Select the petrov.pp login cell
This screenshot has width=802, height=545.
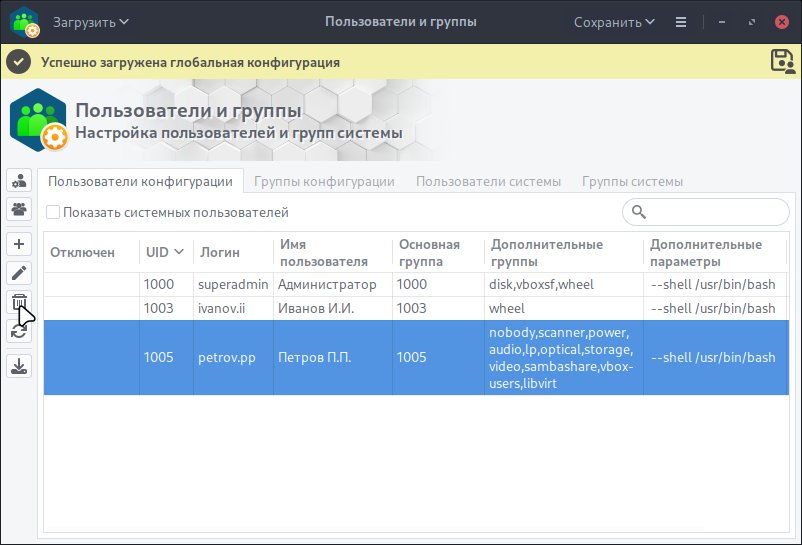[233, 357]
